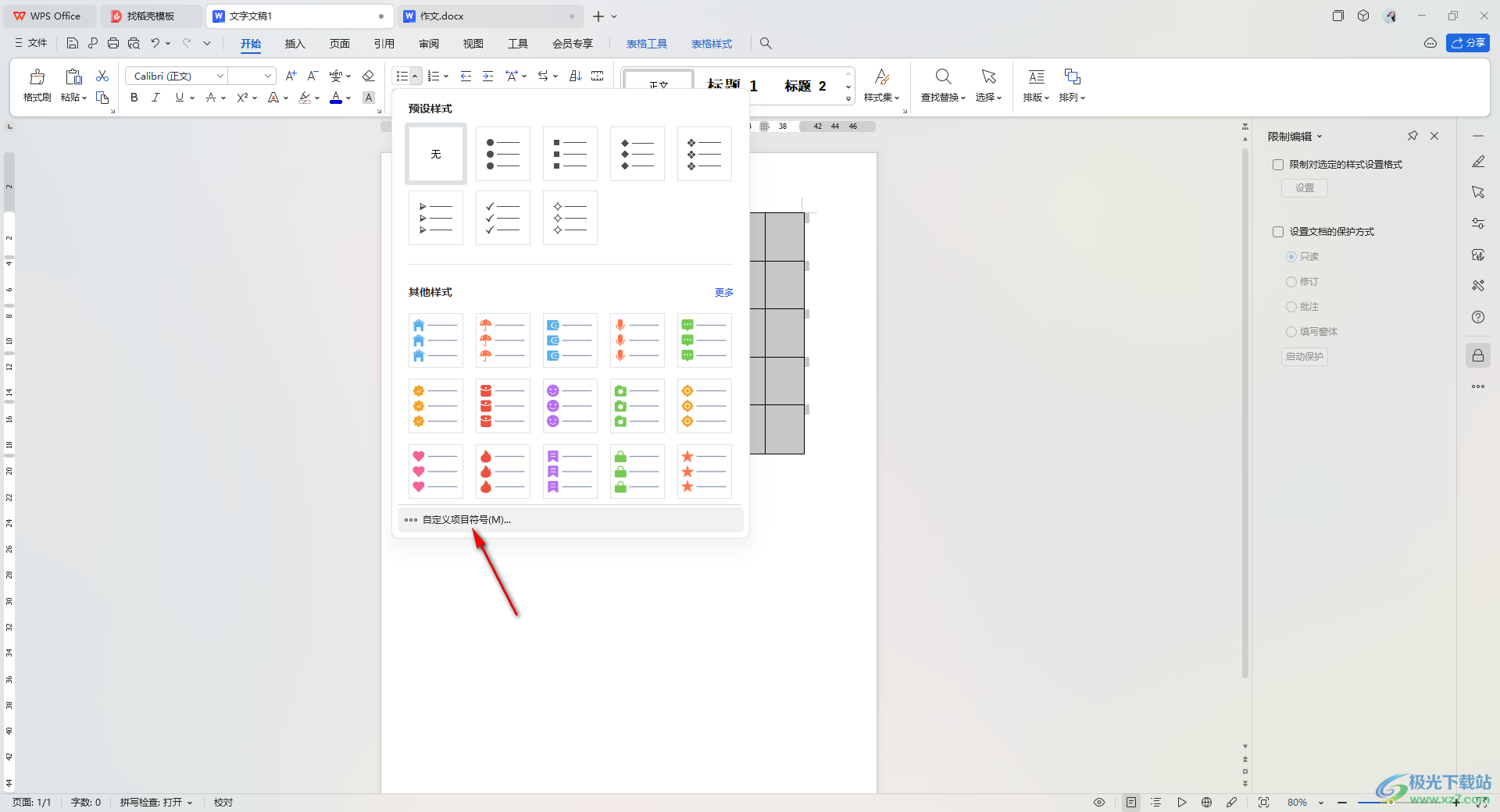Expand the 查找替换 dropdown

tap(944, 98)
